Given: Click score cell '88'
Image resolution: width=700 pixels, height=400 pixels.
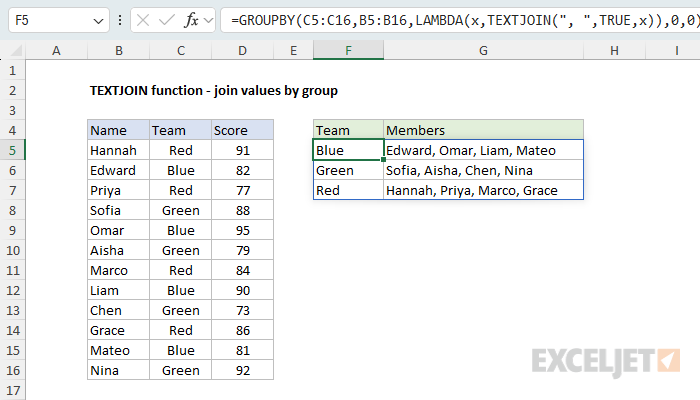Looking at the screenshot, I should (242, 210).
